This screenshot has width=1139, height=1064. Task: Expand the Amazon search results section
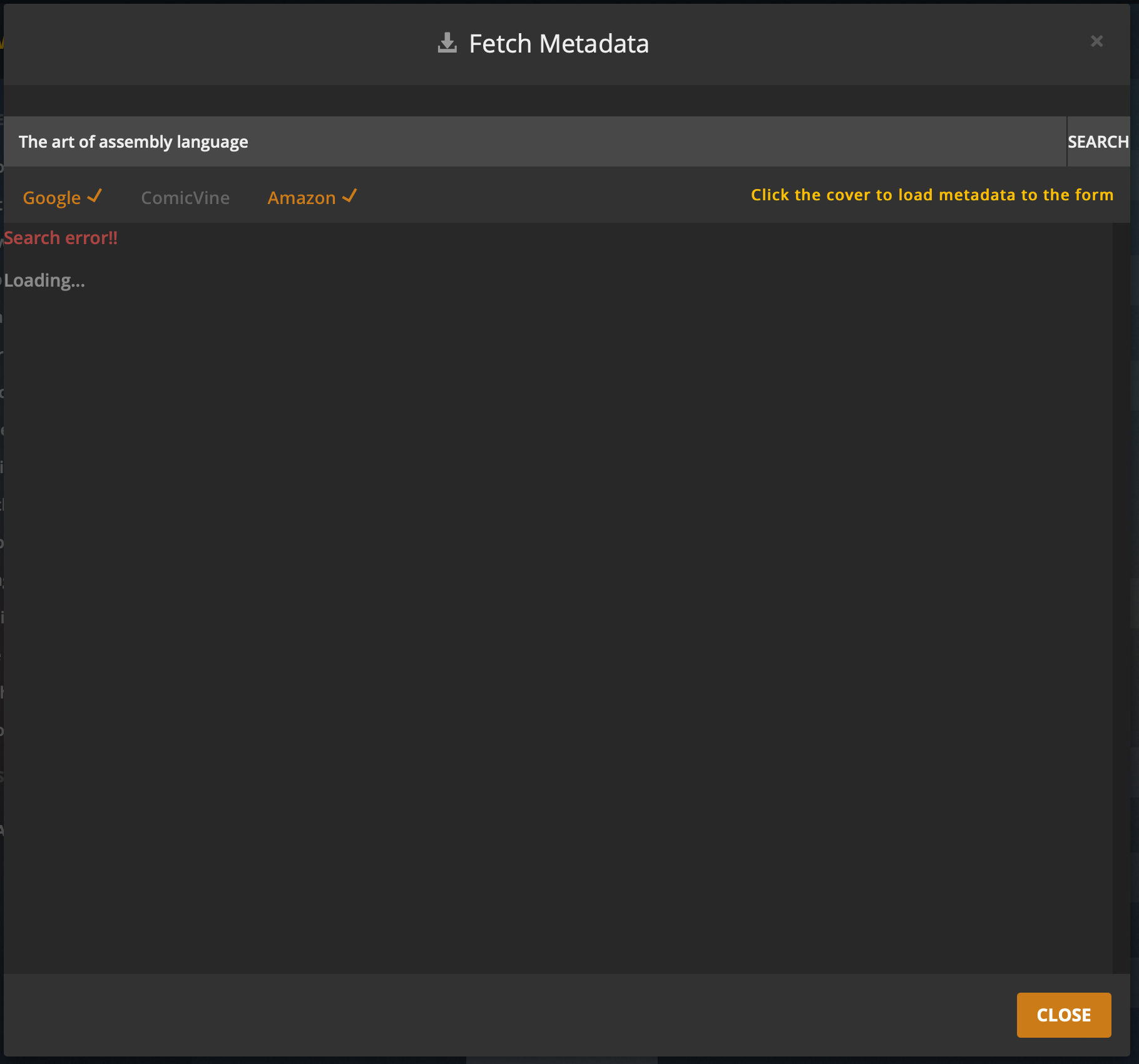[x=312, y=197]
